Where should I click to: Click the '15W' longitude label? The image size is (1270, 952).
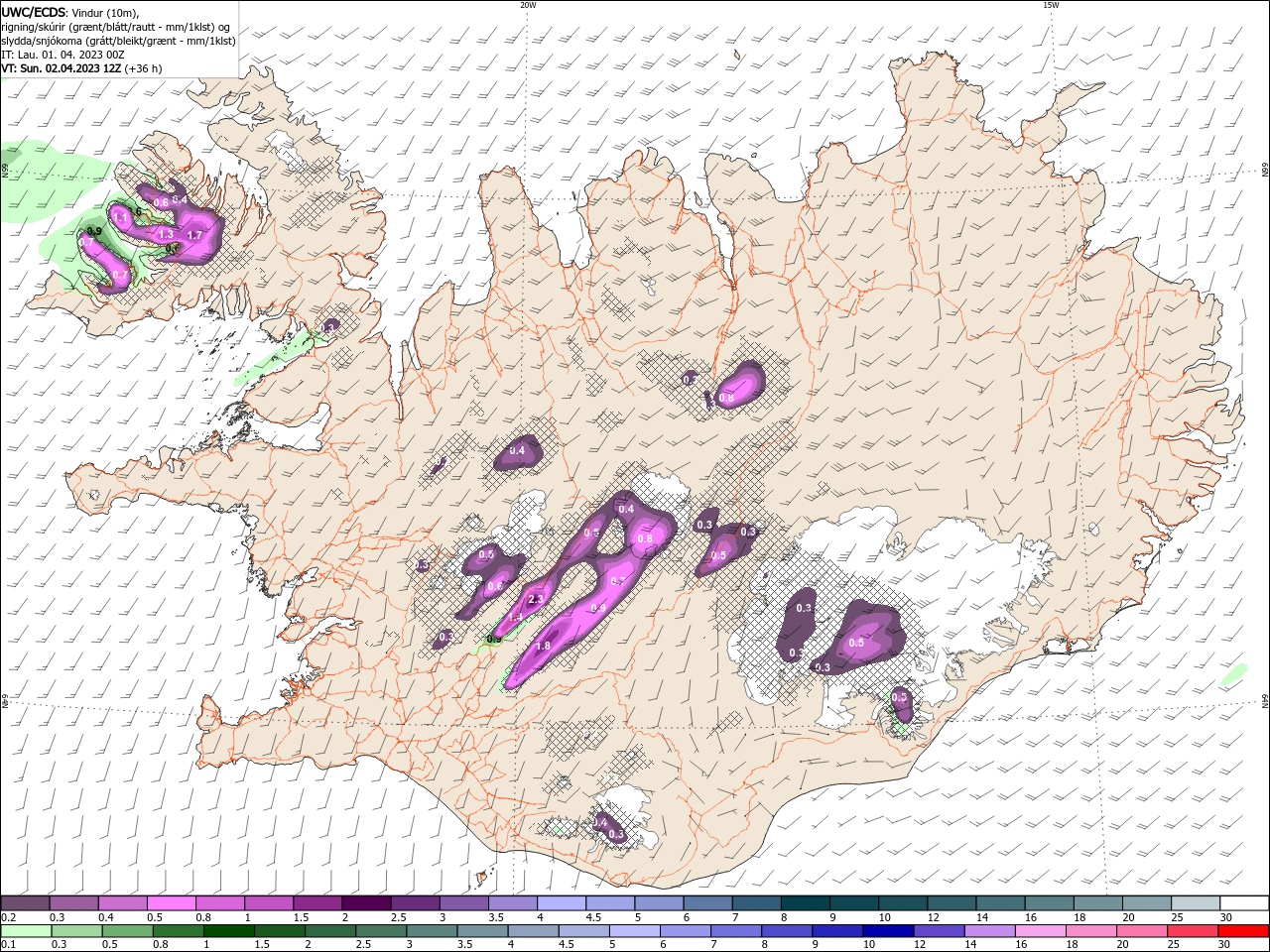(1051, 5)
